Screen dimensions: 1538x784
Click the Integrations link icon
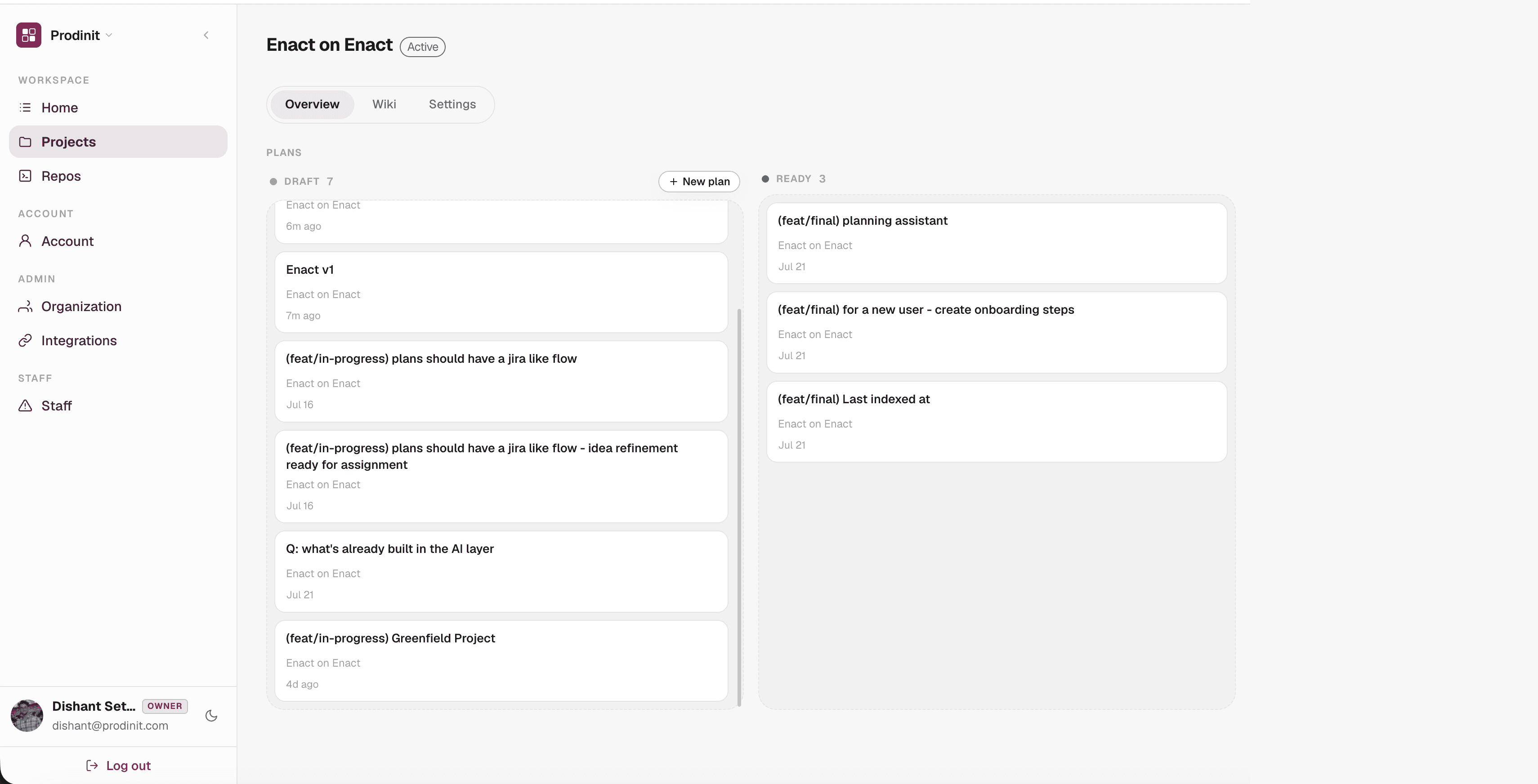point(25,341)
